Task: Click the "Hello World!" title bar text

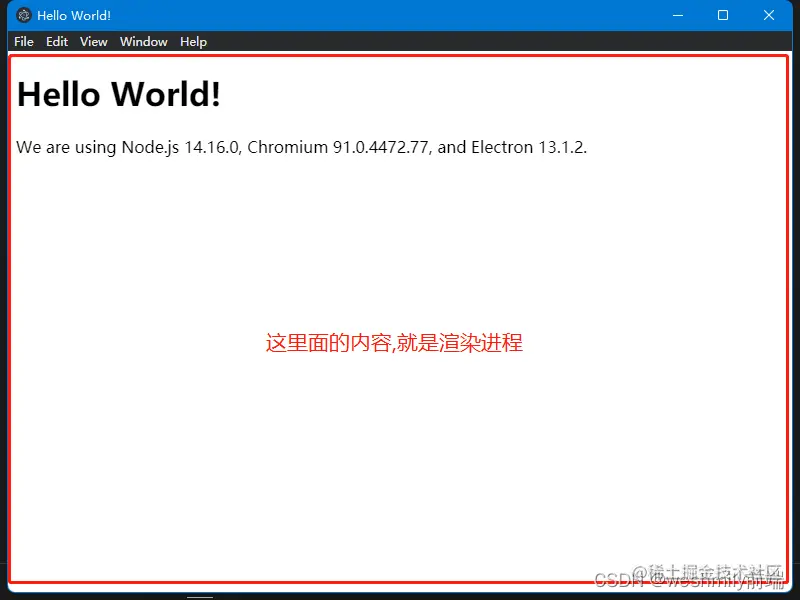Action: pyautogui.click(x=74, y=15)
